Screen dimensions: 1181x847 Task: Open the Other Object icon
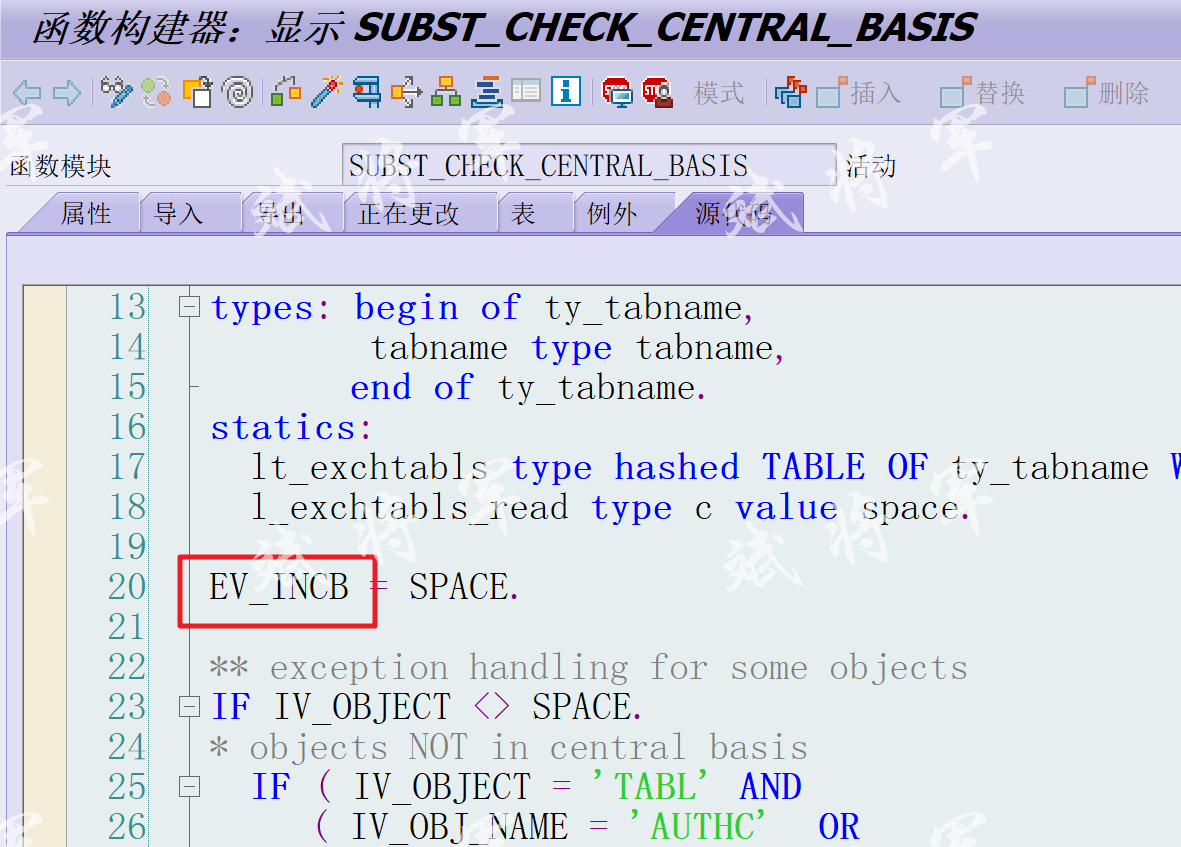click(198, 93)
